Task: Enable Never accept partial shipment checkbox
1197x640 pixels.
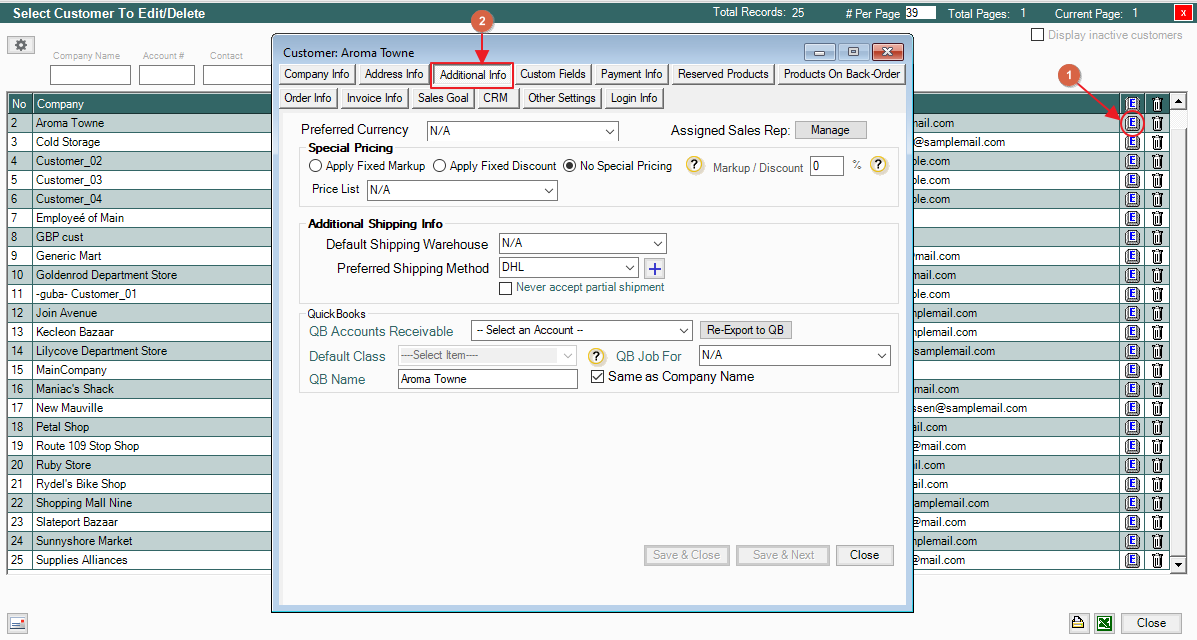Action: click(x=506, y=288)
